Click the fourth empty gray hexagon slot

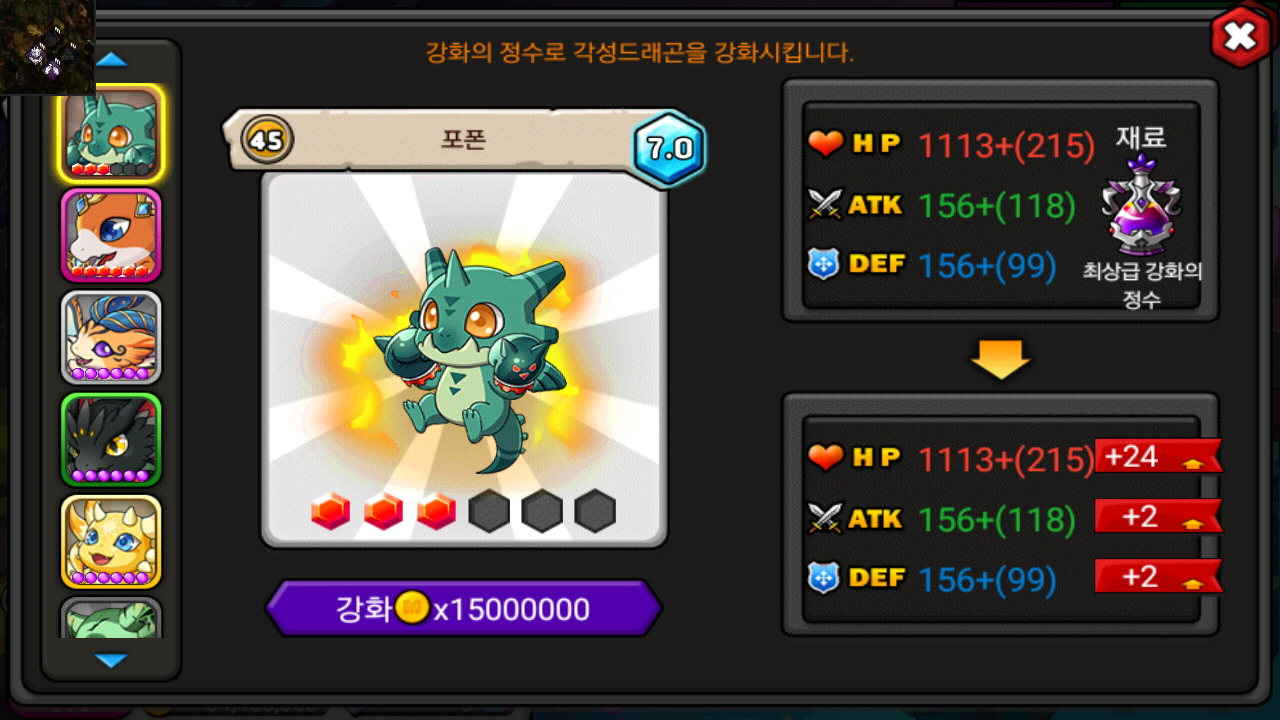point(489,512)
